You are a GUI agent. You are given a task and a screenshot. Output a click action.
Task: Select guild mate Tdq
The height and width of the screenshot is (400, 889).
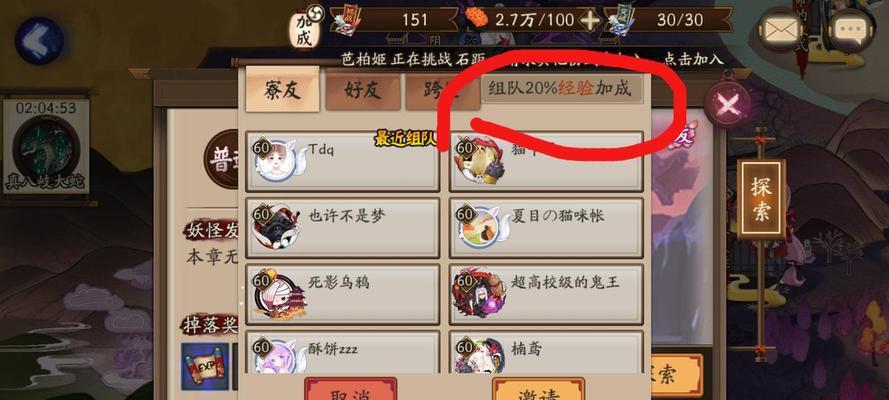(343, 161)
